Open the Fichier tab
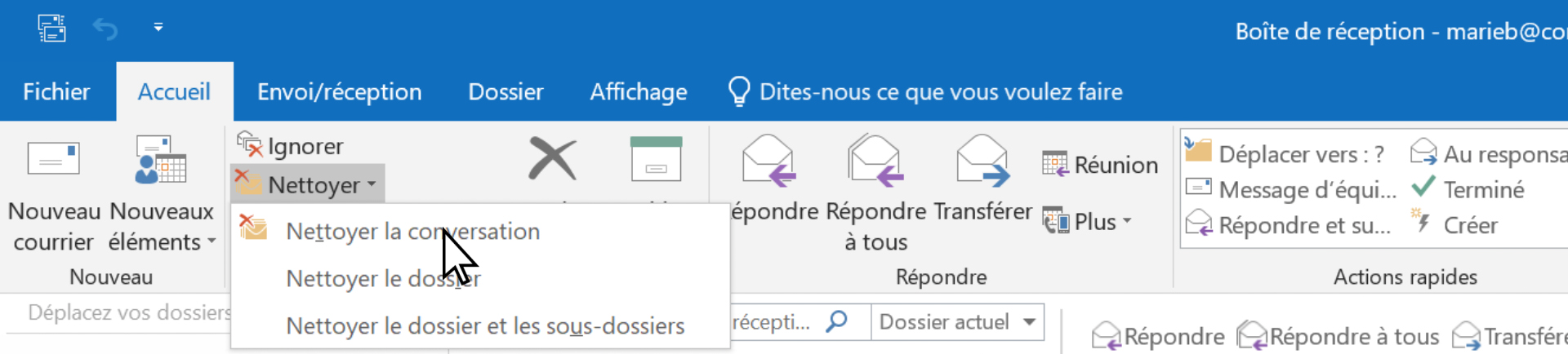Screen dimensions: 1568x354 56,92
